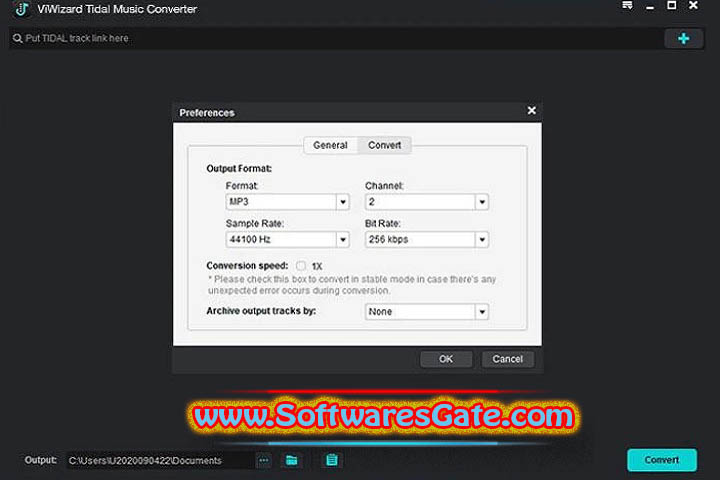This screenshot has width=720, height=480.
Task: Confirm preferences with OK button
Action: coord(446,359)
